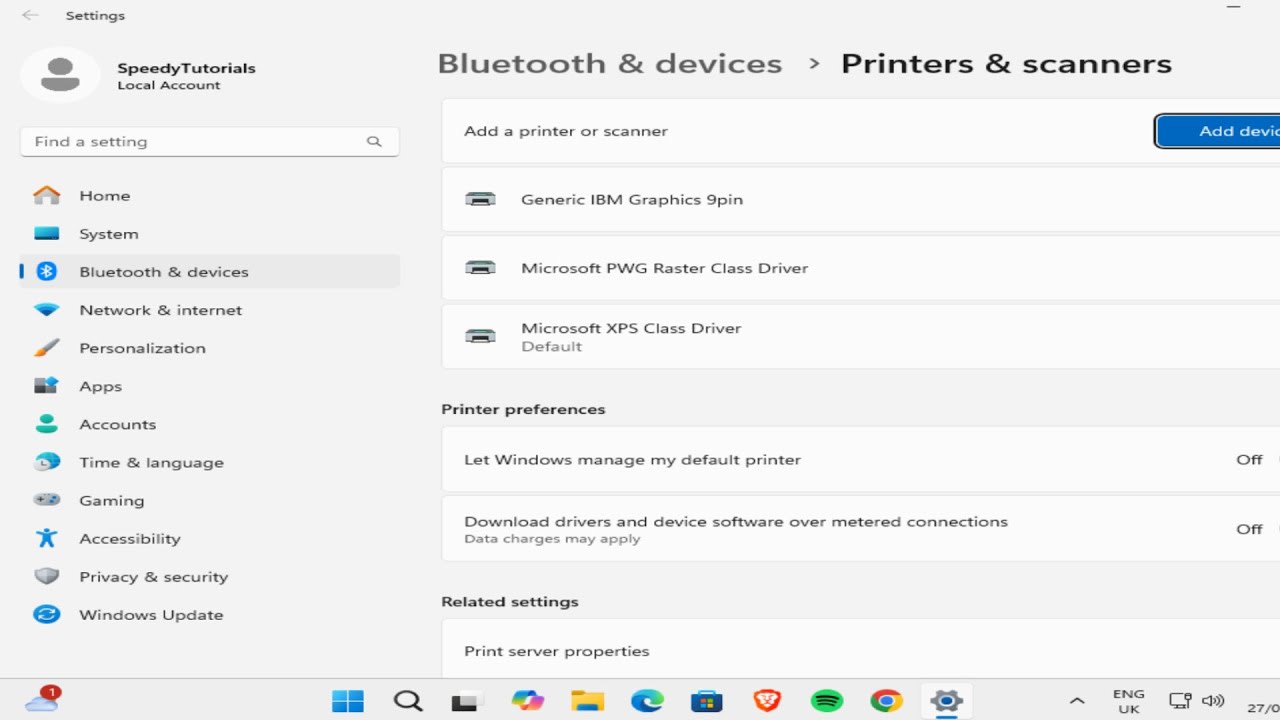
Task: Open Print server properties link
Action: [557, 651]
